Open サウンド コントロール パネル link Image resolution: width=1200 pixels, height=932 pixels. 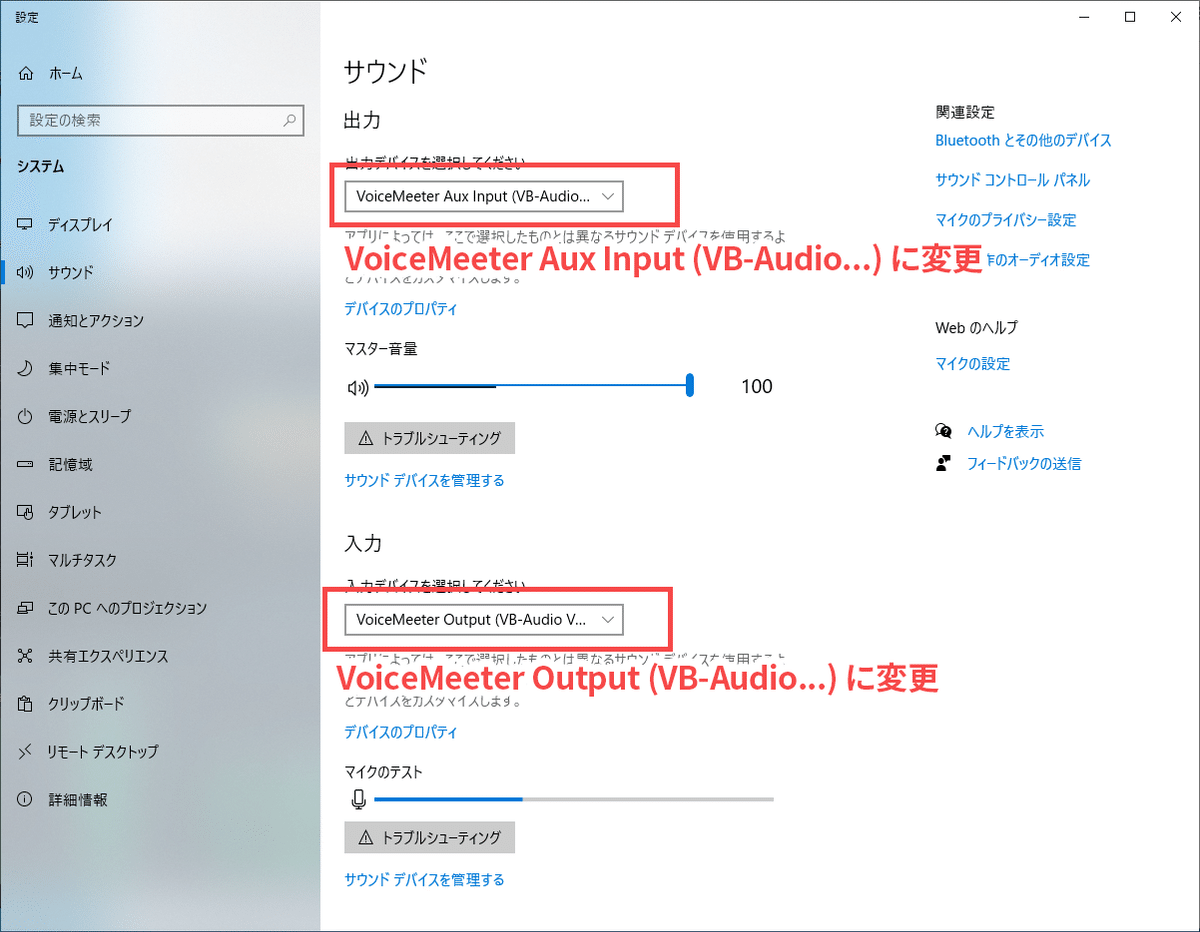pos(1012,180)
